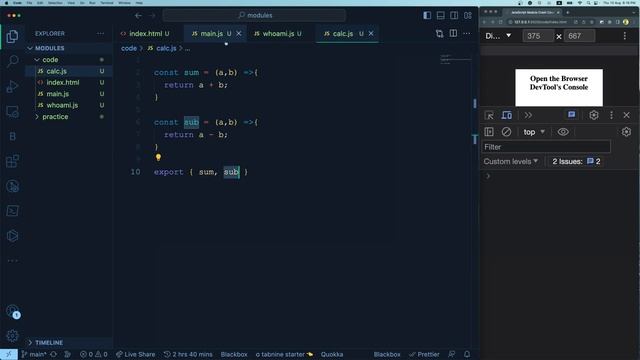Close the calc.js tab

click(x=371, y=33)
